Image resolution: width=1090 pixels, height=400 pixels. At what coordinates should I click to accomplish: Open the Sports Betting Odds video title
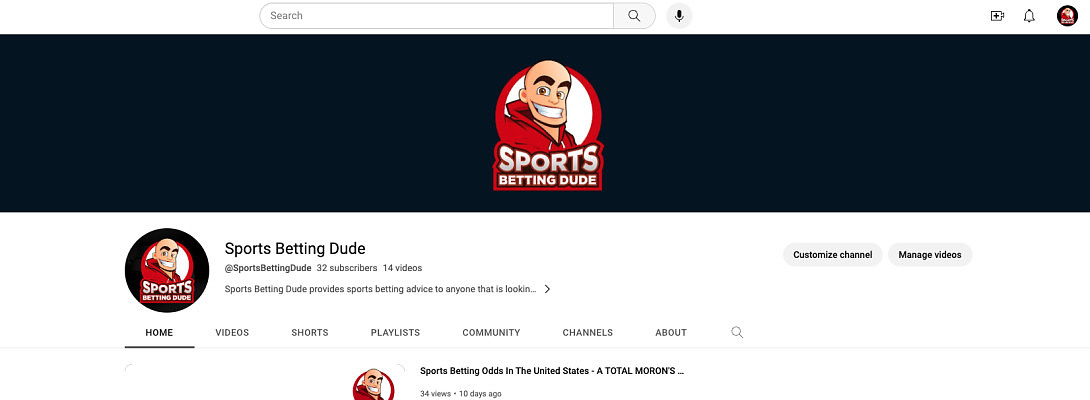pos(551,371)
